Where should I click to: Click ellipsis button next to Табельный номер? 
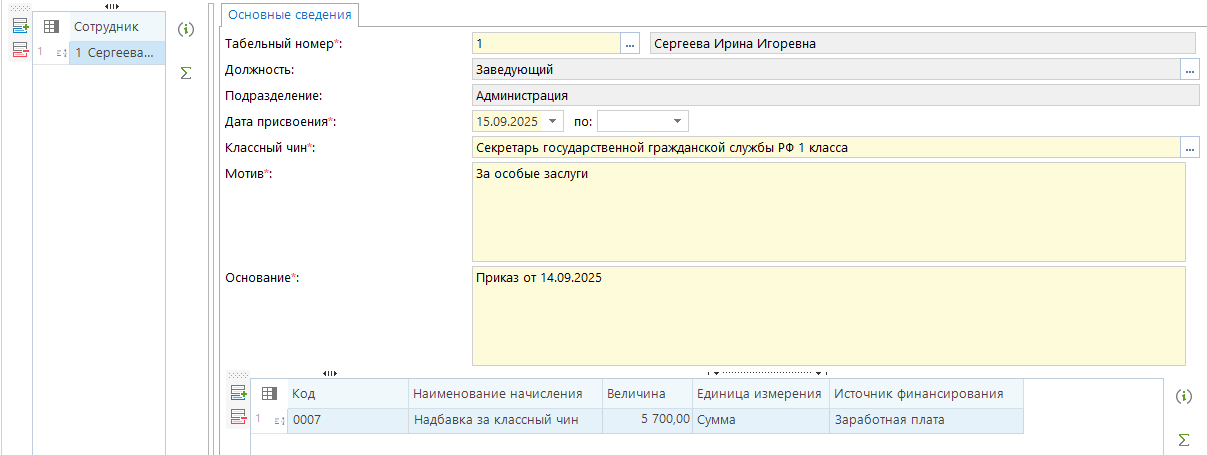coord(630,43)
